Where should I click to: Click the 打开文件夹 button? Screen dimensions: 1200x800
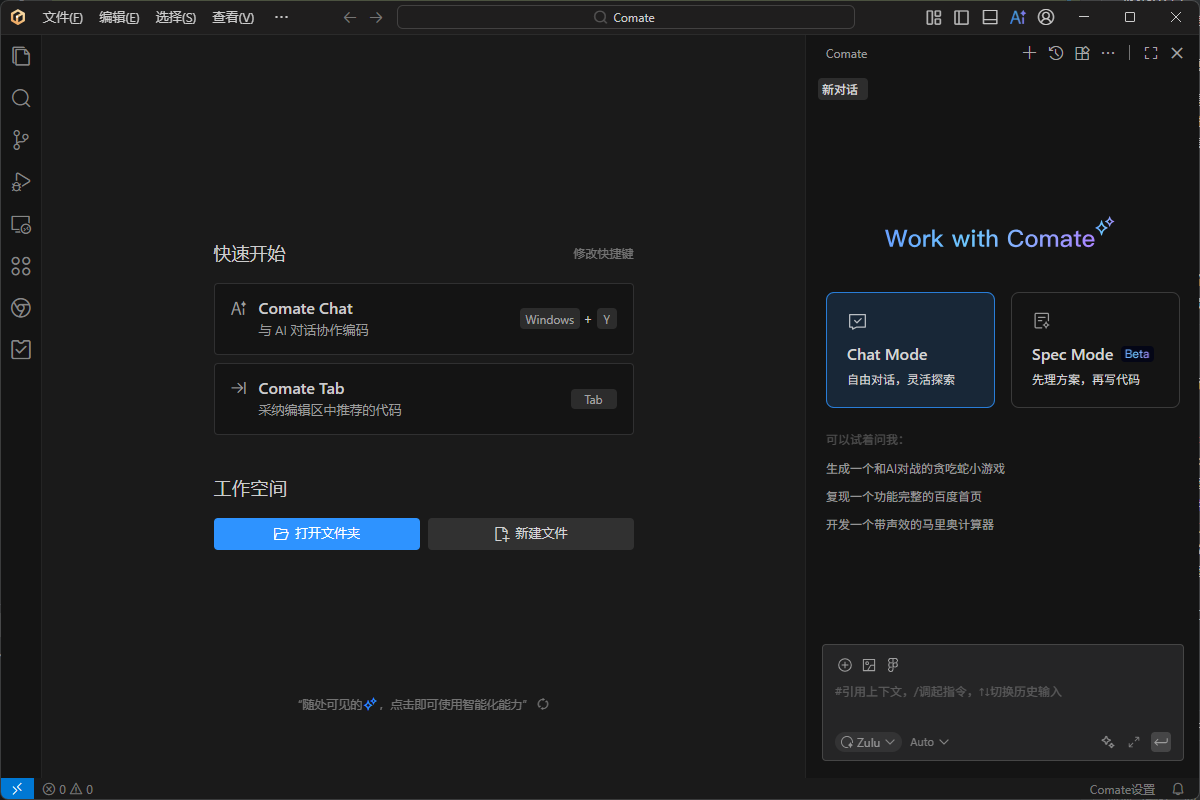pyautogui.click(x=317, y=534)
